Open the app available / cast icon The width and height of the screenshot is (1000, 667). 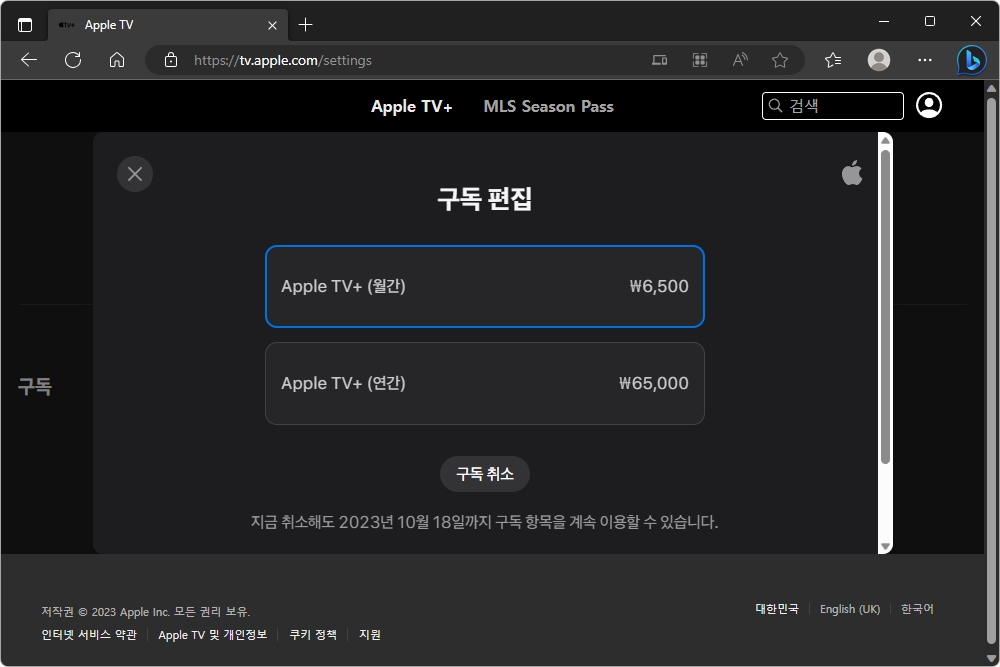[659, 60]
